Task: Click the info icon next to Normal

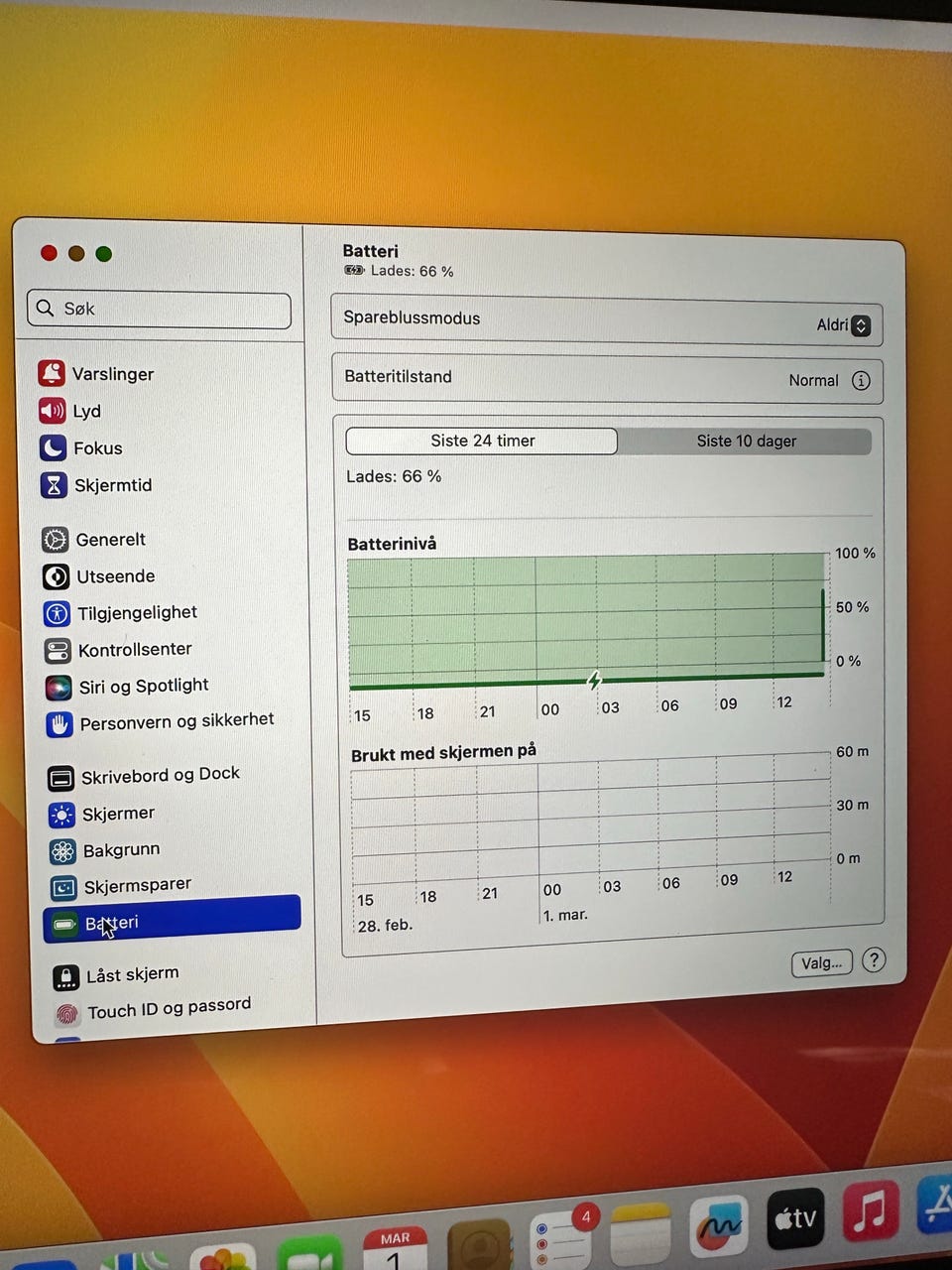Action: [860, 380]
